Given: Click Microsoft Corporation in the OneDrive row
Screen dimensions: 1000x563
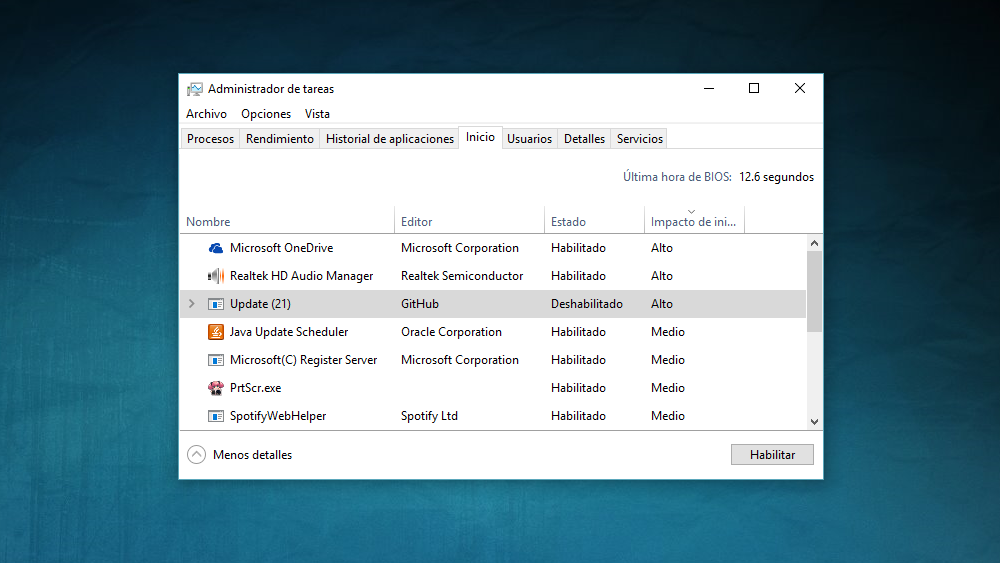Looking at the screenshot, I should click(460, 248).
